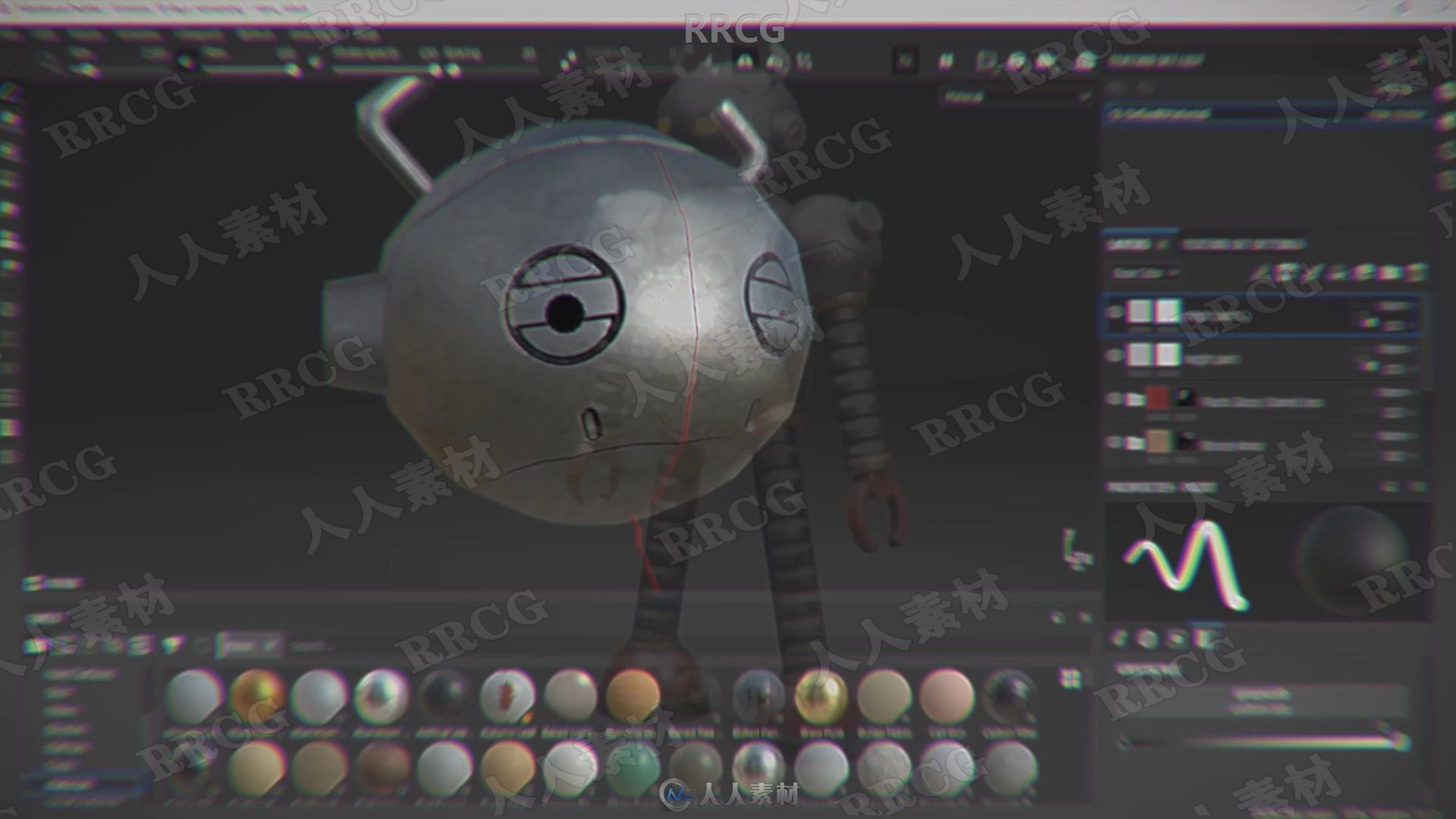The width and height of the screenshot is (1456, 819).
Task: Click the pause icon in top-right toolbar
Action: [946, 61]
